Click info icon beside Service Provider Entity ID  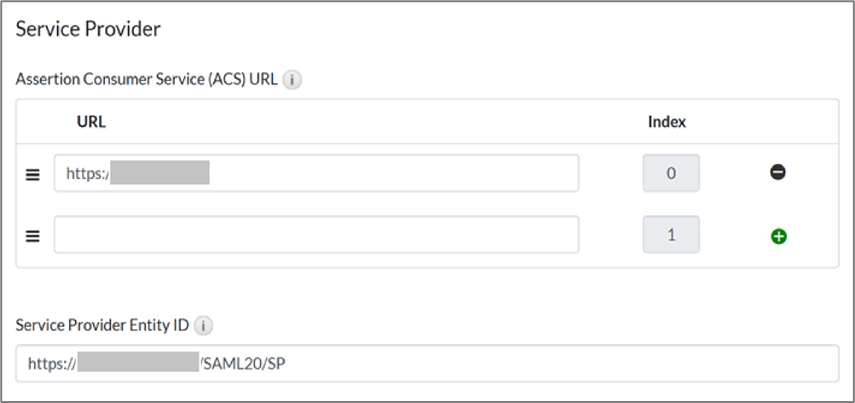click(203, 325)
